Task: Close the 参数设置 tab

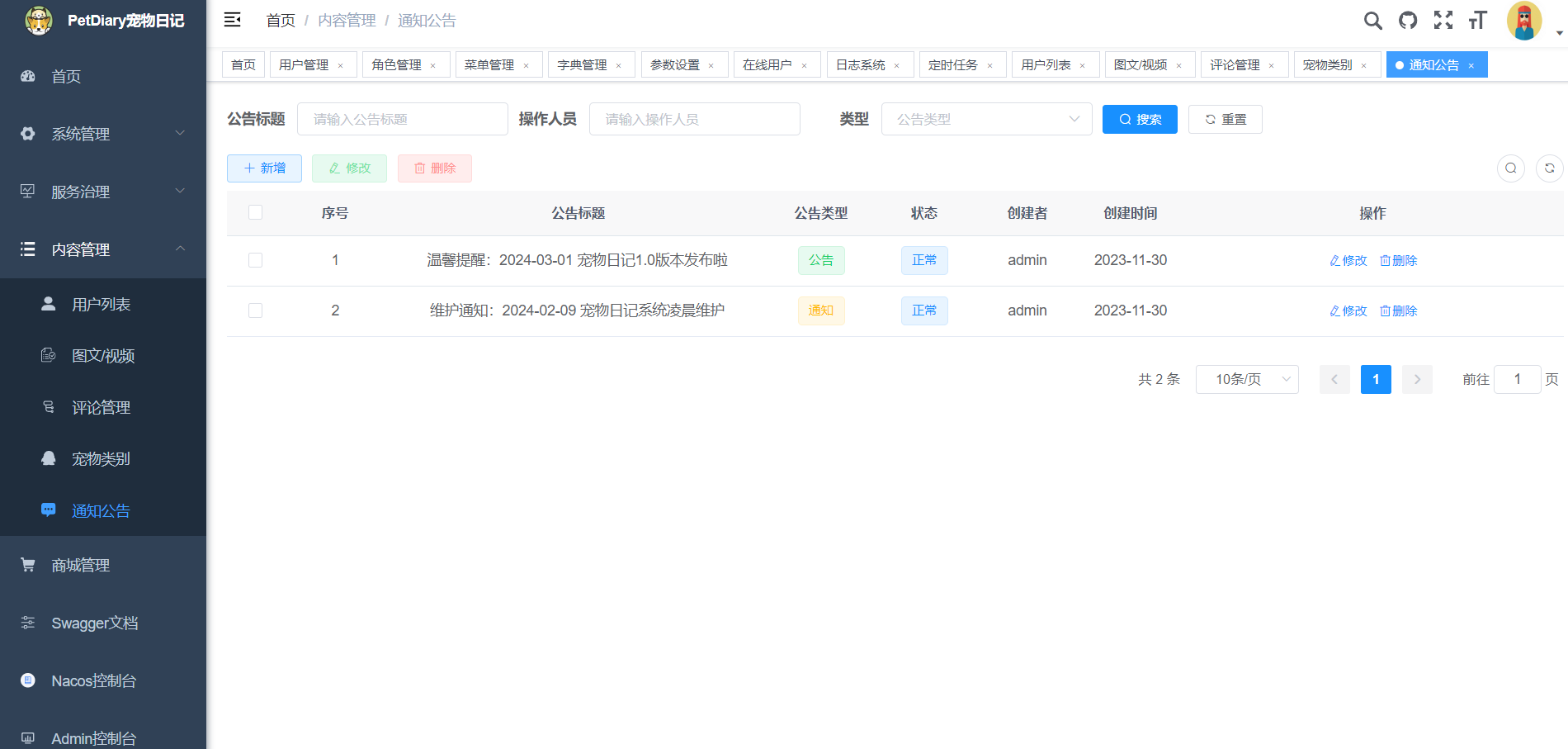Action: tap(711, 65)
